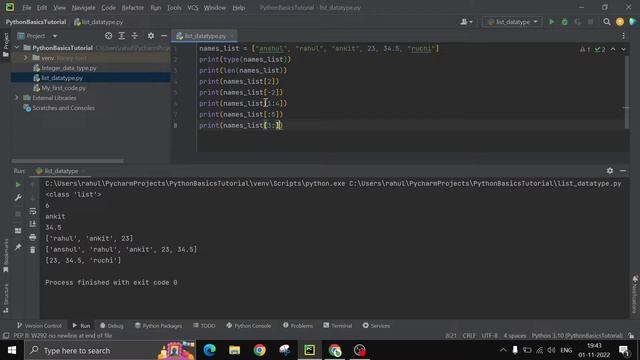Open Version Control tool window
This screenshot has height=360, width=640.
click(x=39, y=326)
